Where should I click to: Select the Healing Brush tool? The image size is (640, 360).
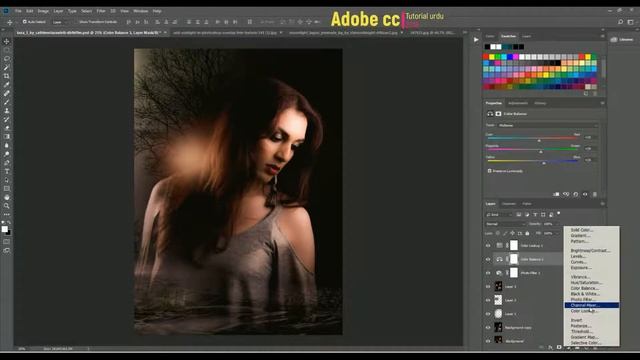[7, 93]
